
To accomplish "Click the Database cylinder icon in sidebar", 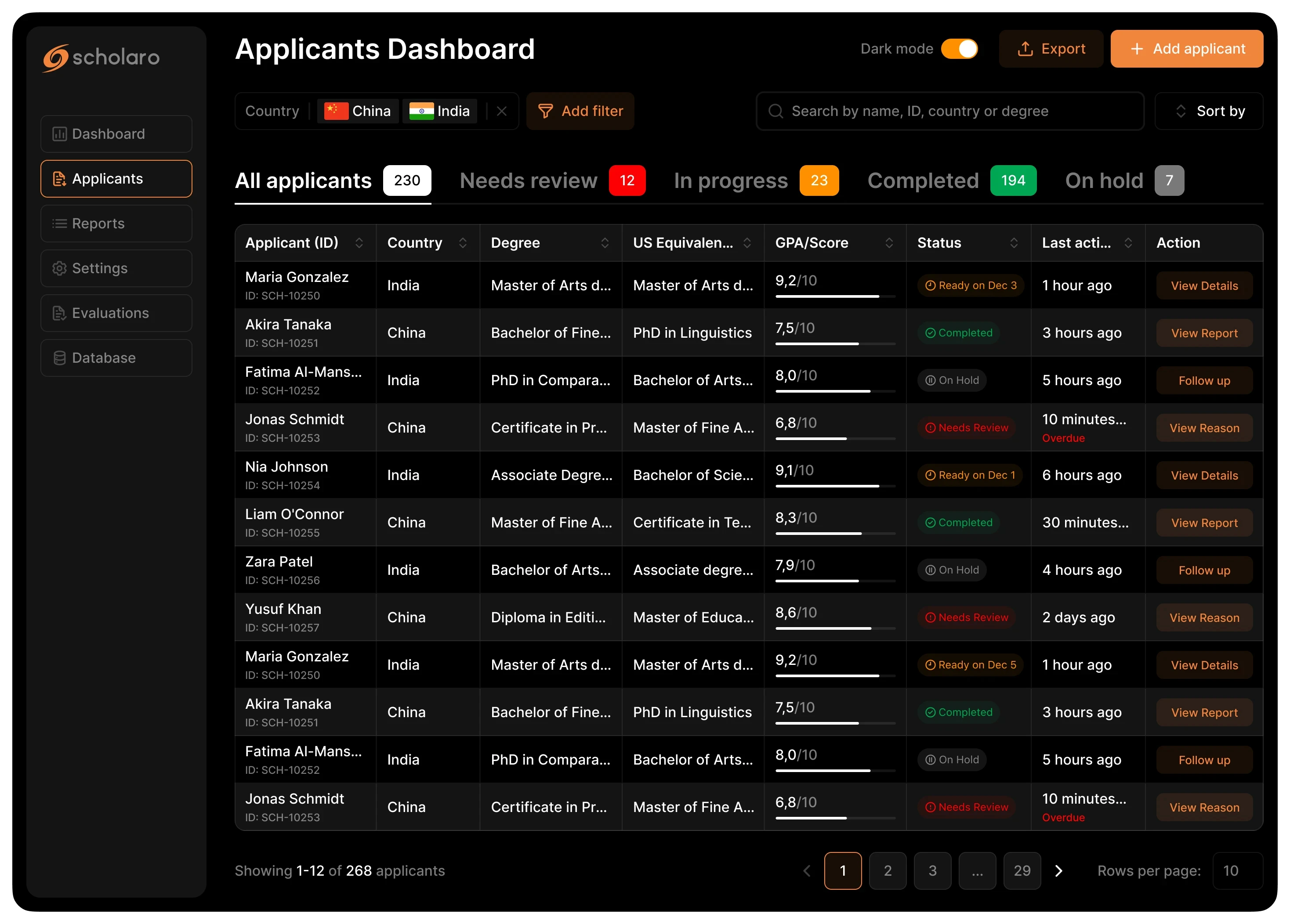I will (59, 357).
